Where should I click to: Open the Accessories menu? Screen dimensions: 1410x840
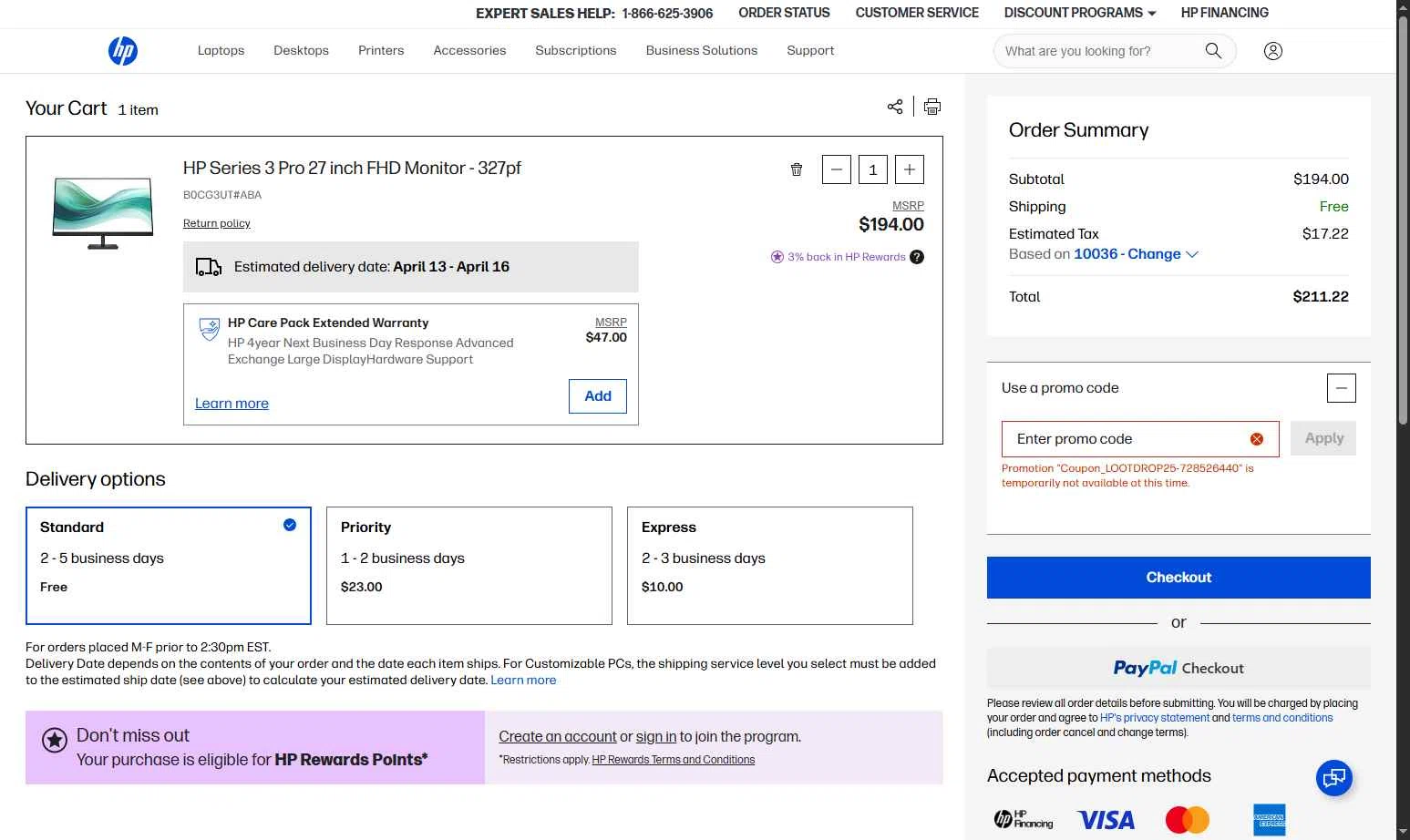click(x=469, y=51)
